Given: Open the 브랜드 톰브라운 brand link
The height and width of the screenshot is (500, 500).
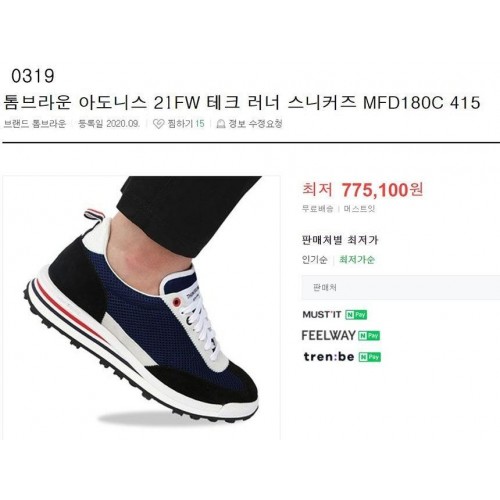Looking at the screenshot, I should pos(34,124).
